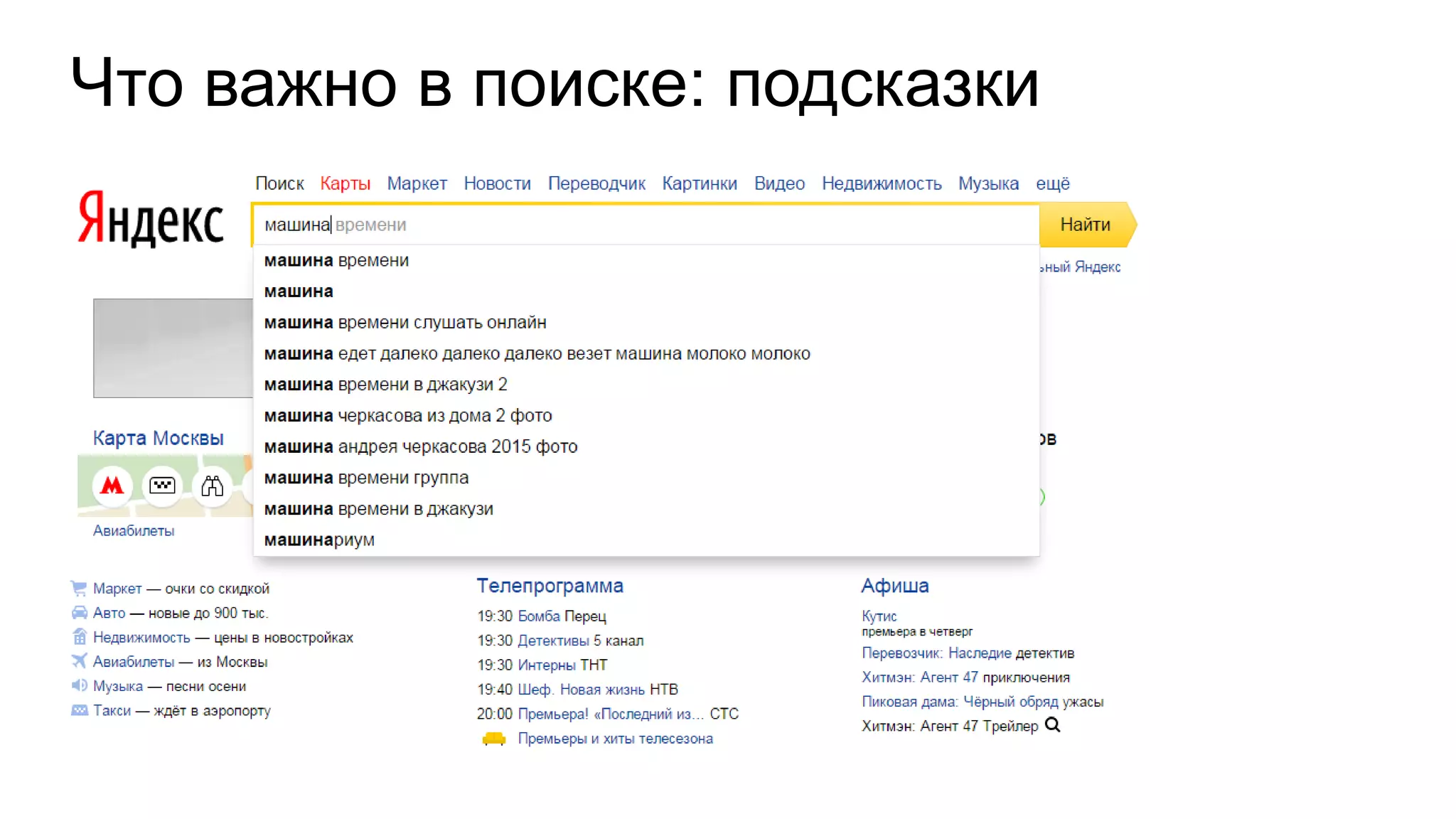Click the Metro icon on Moscow map
The image size is (1456, 819).
click(x=112, y=486)
